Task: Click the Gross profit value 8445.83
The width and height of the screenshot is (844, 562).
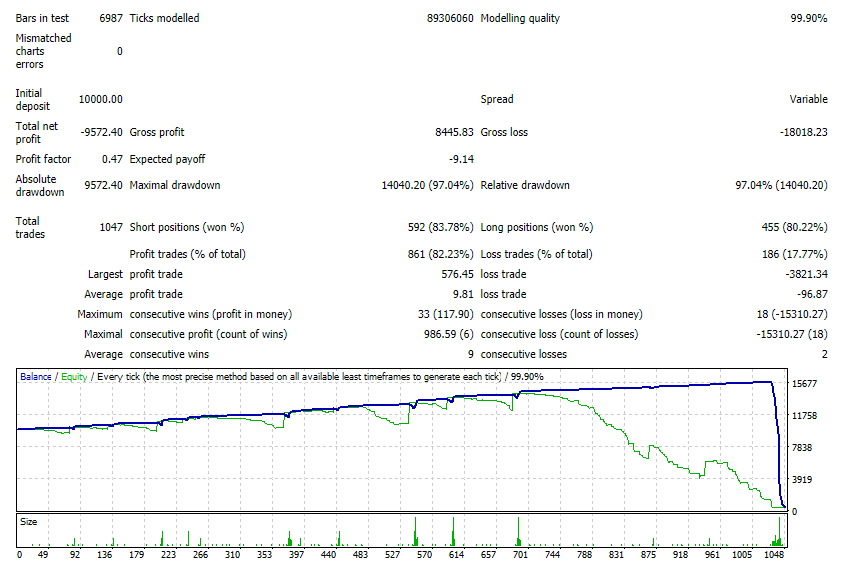Action: [454, 132]
